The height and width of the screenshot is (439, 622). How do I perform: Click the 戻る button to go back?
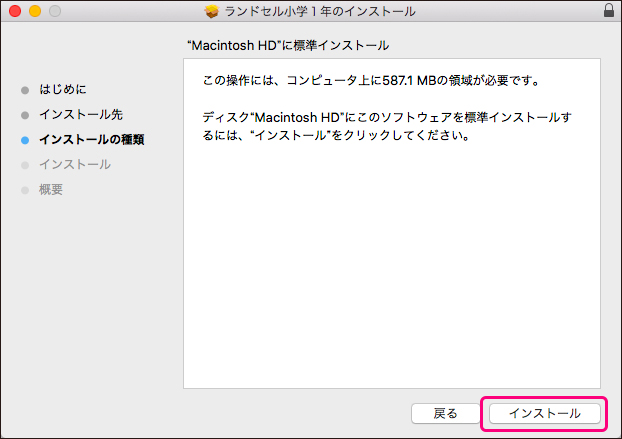click(445, 414)
